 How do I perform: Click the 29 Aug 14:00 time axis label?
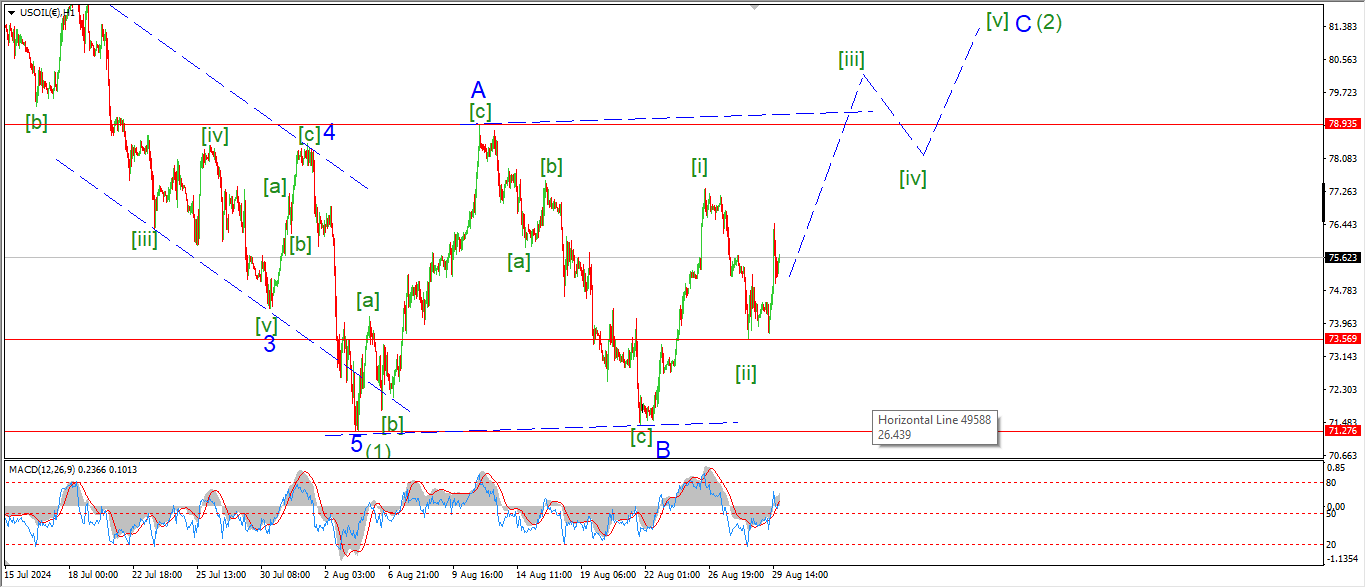799,575
